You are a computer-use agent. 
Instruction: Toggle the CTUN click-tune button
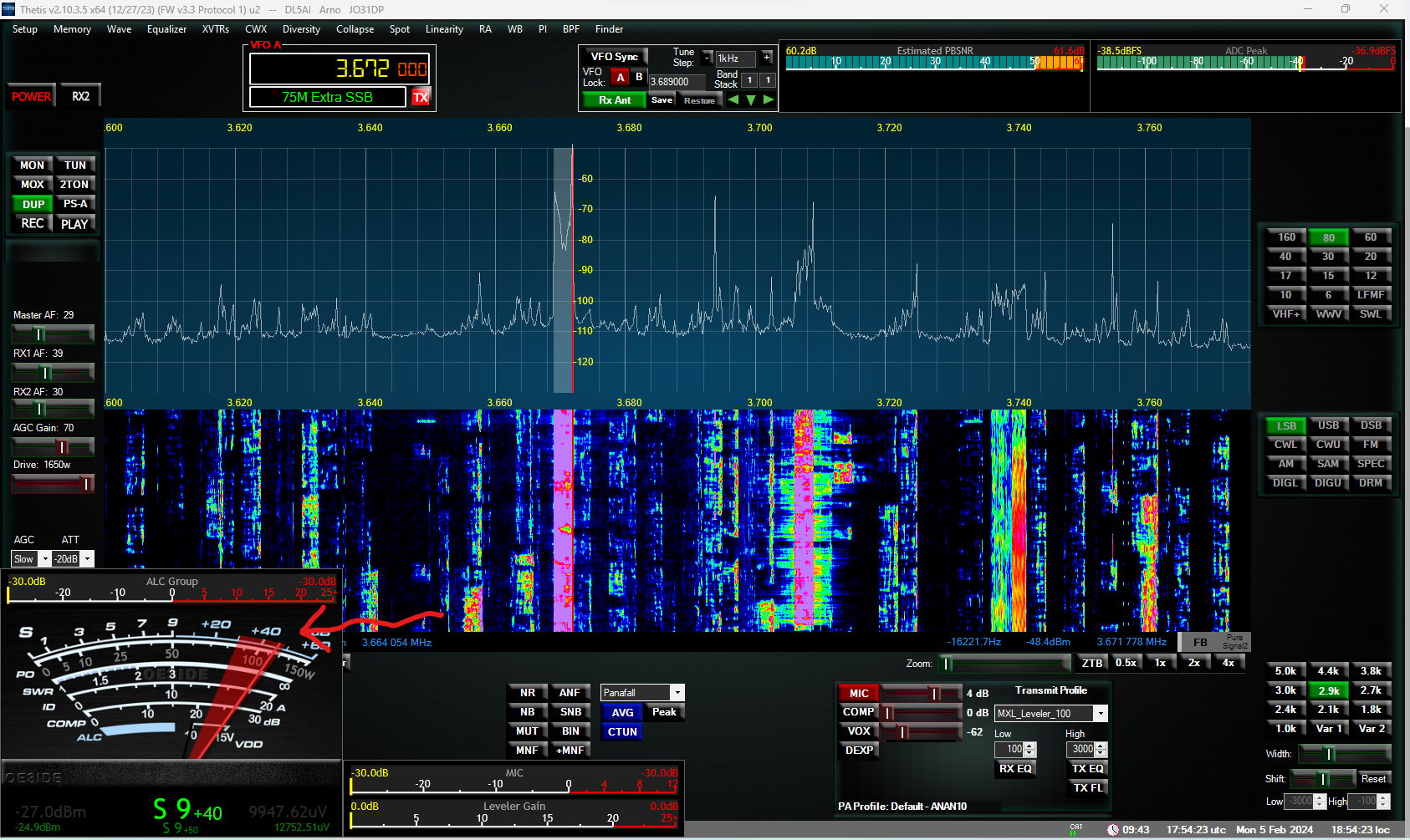point(622,731)
